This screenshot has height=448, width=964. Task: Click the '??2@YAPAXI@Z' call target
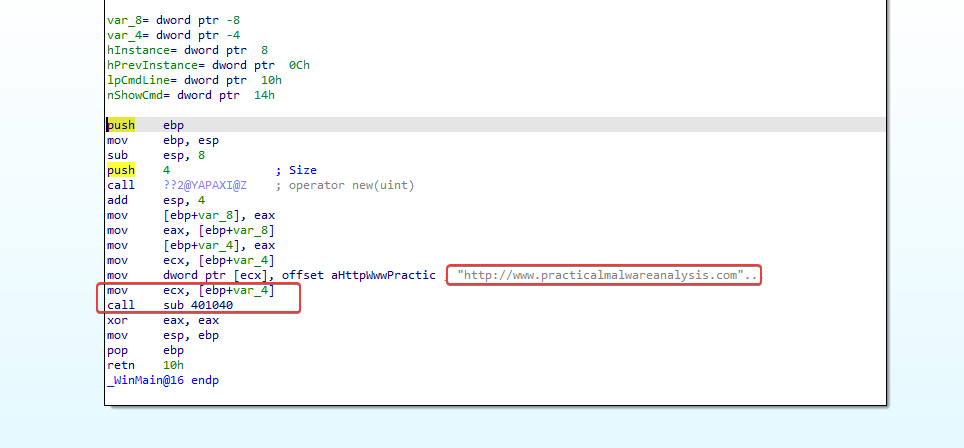[x=205, y=185]
